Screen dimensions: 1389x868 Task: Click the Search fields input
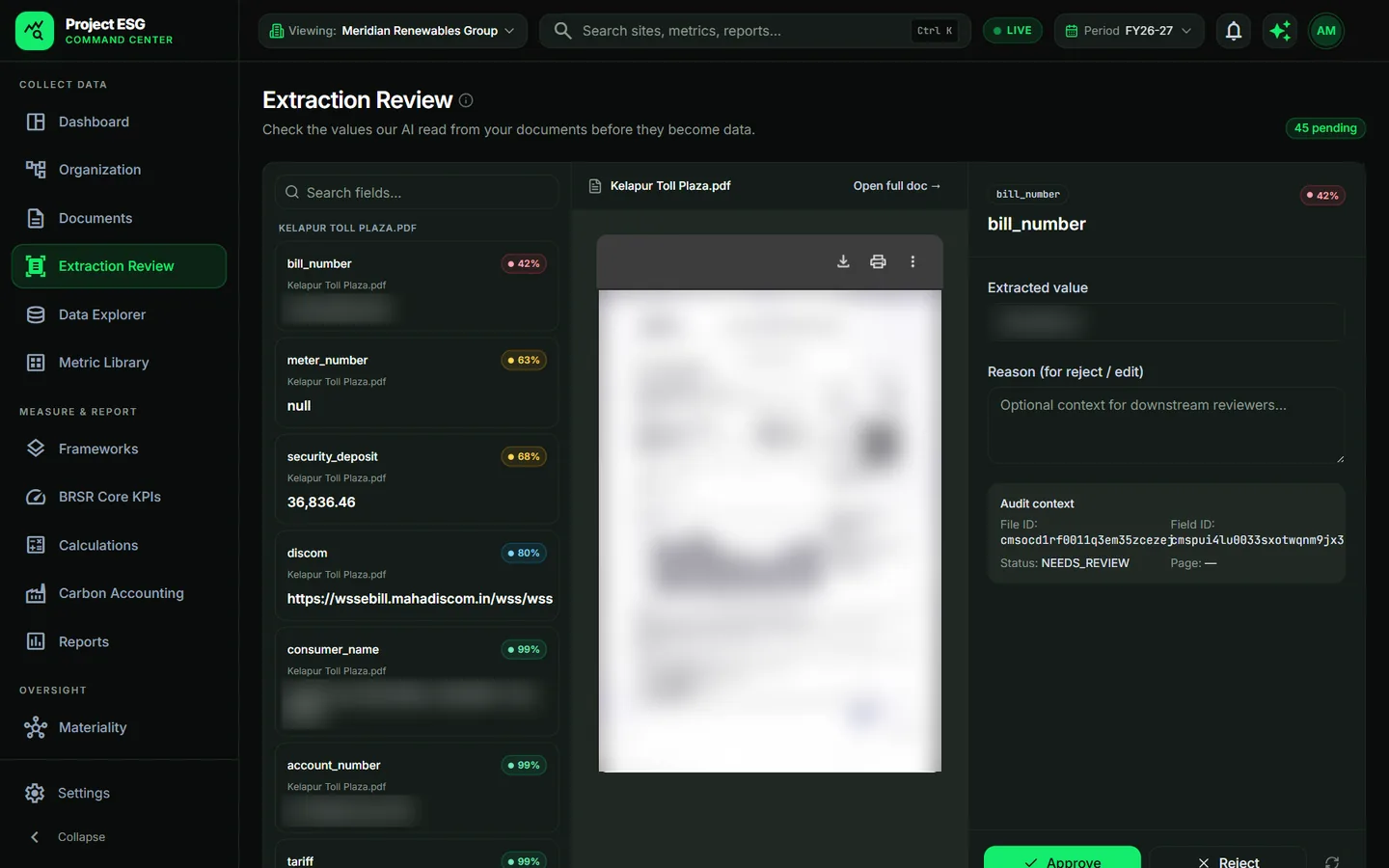[417, 193]
